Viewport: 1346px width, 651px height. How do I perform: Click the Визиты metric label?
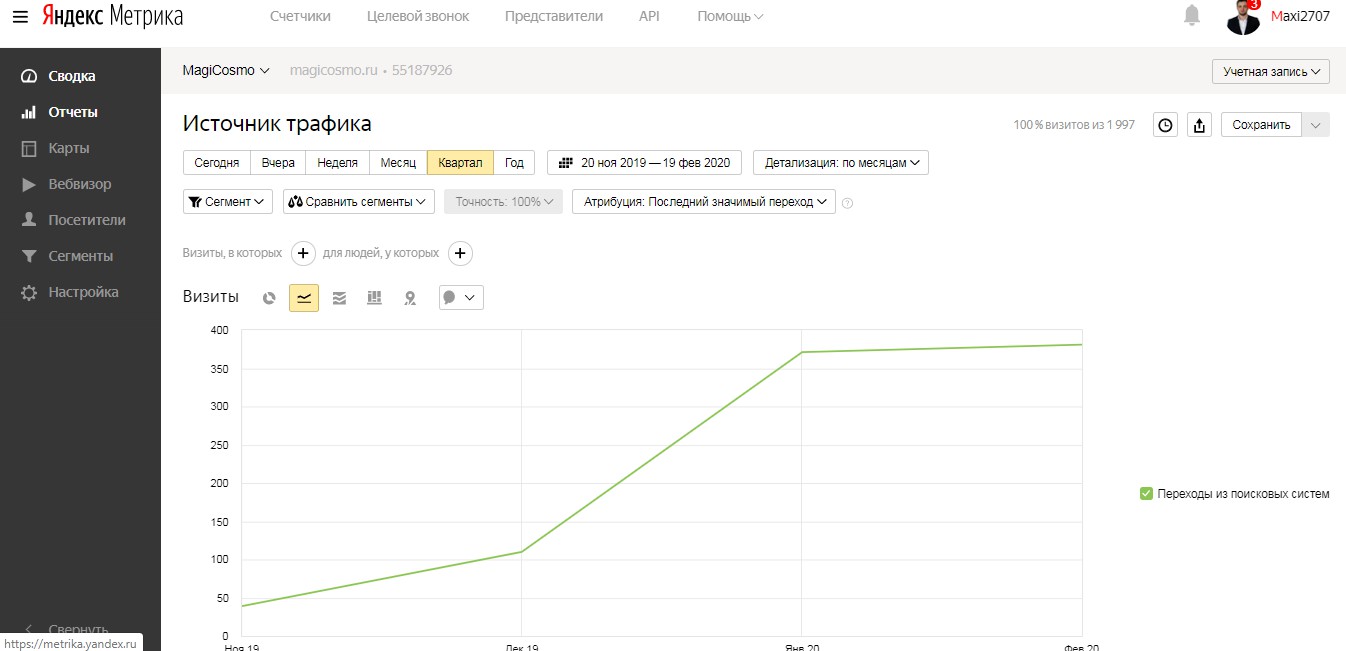[211, 297]
